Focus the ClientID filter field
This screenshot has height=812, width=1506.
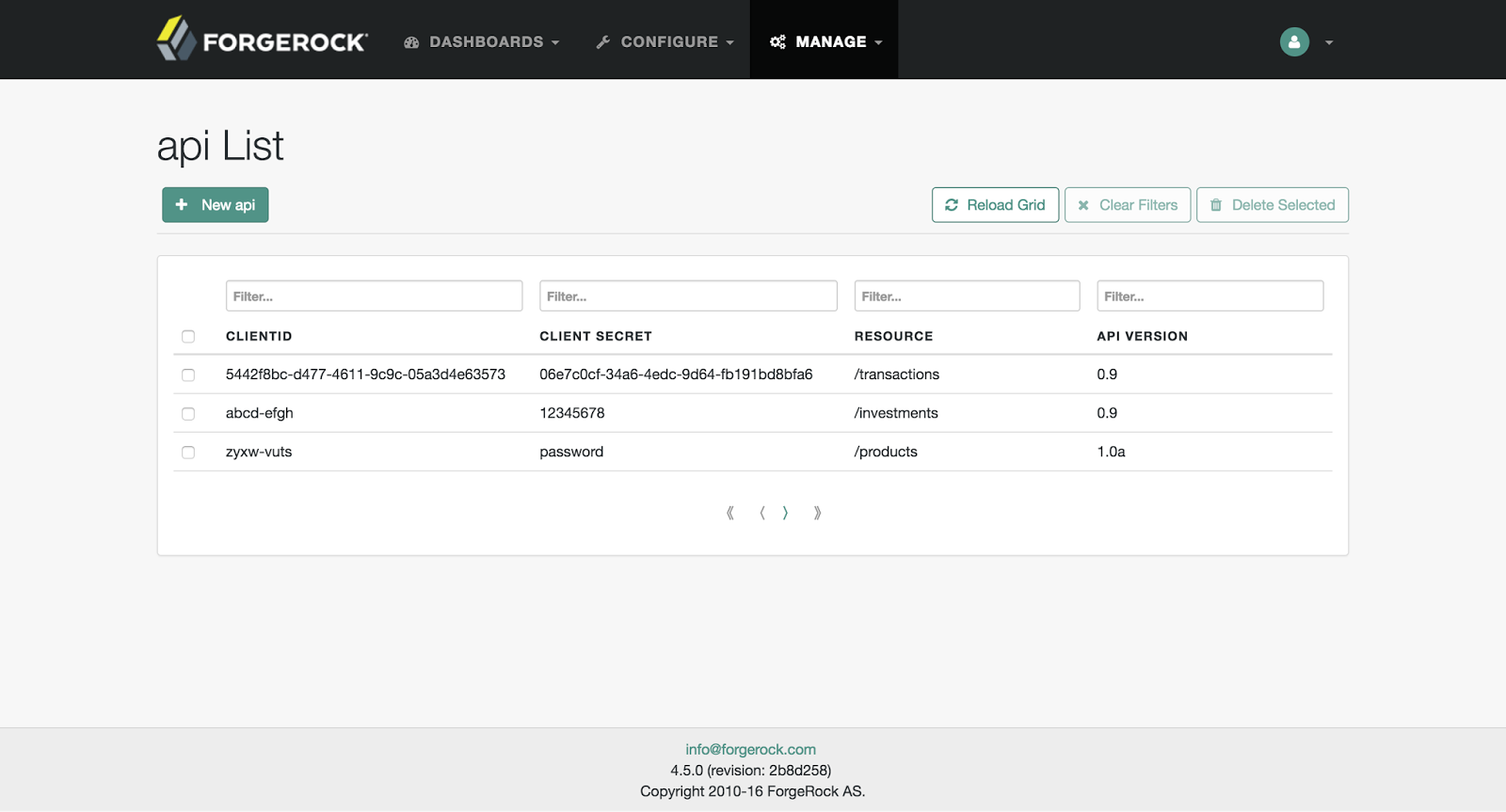[x=374, y=295]
